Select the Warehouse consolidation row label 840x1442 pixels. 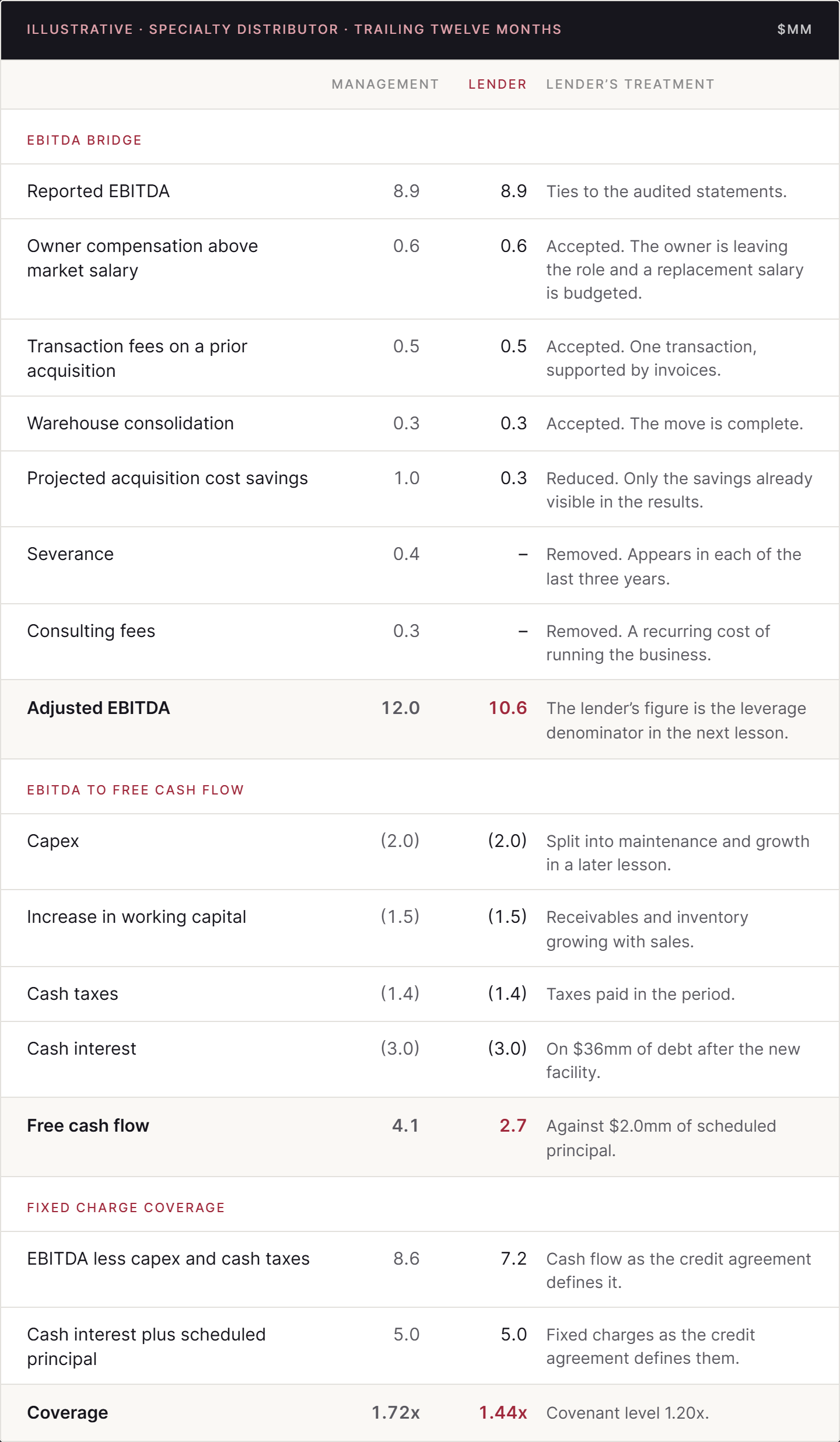(x=131, y=423)
